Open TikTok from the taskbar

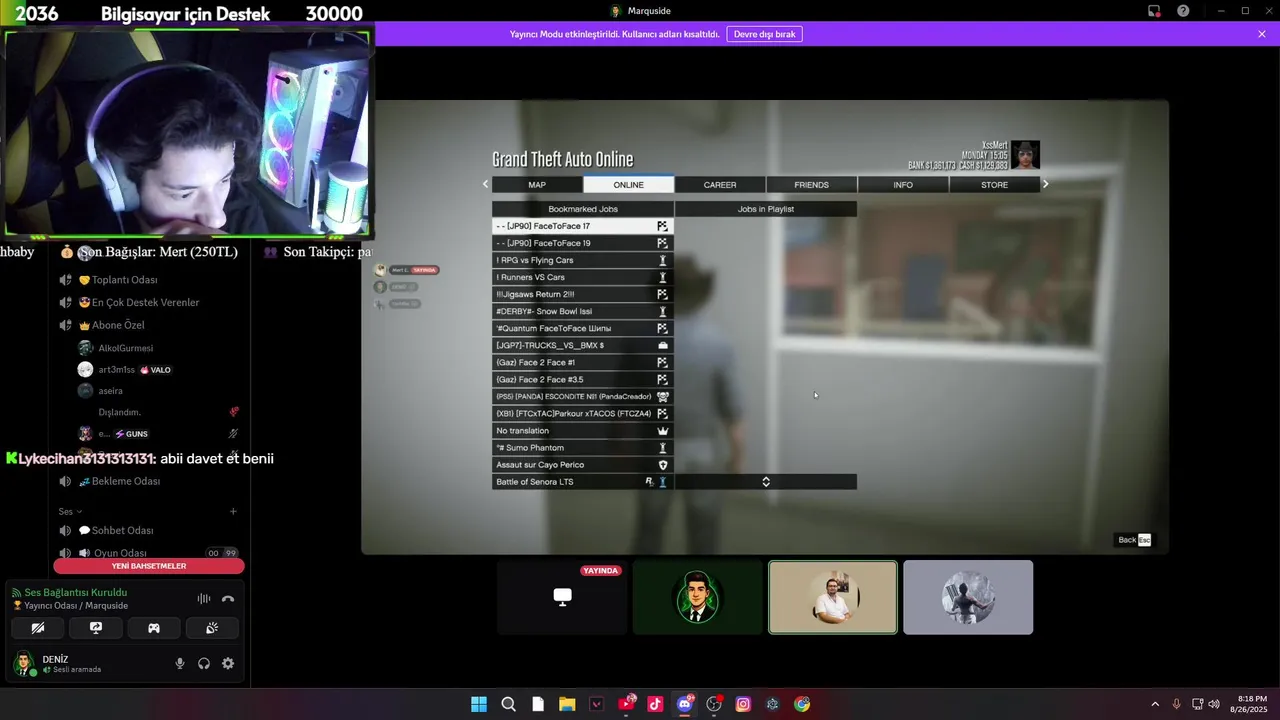655,704
